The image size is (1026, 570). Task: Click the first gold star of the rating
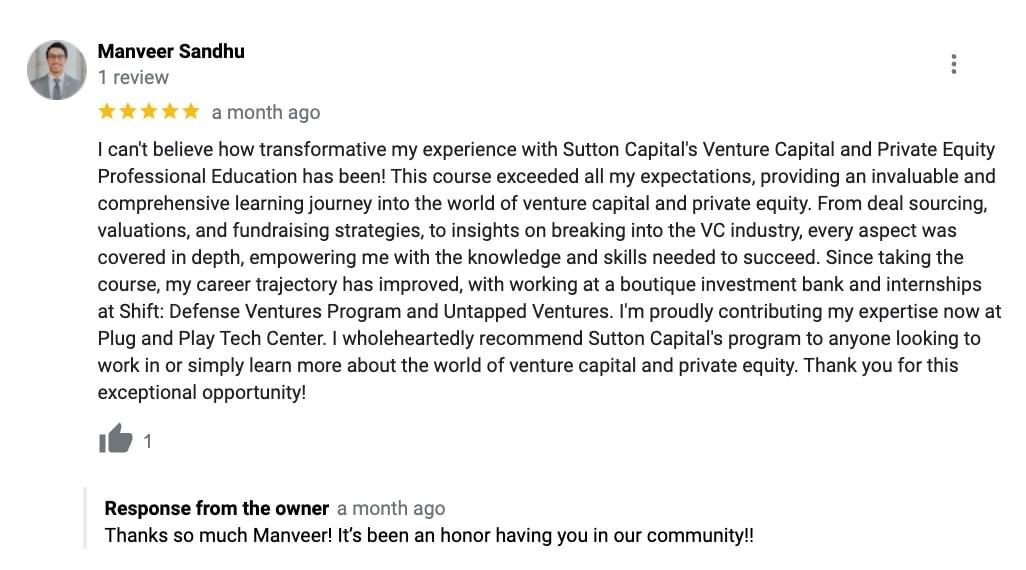click(107, 111)
